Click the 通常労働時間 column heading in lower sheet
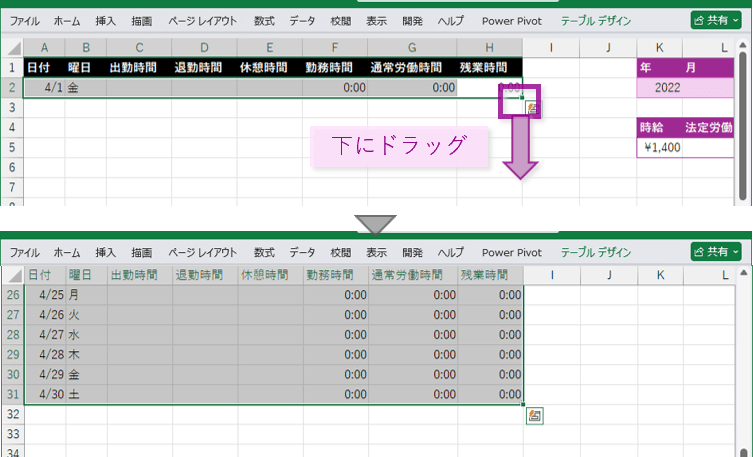Screen dimensions: 753x457 [x=413, y=275]
